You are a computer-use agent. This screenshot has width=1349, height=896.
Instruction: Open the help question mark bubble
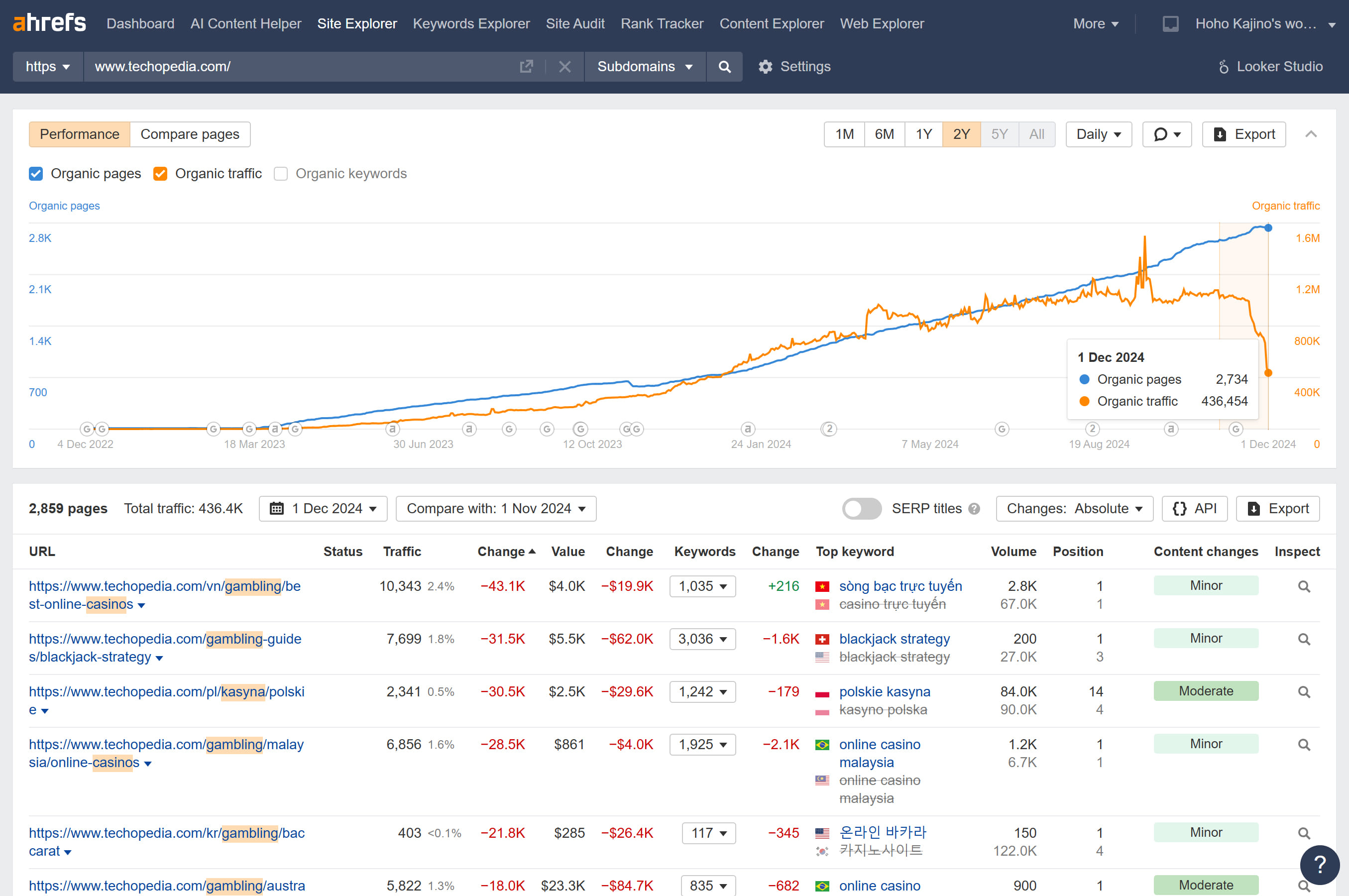[x=1319, y=865]
